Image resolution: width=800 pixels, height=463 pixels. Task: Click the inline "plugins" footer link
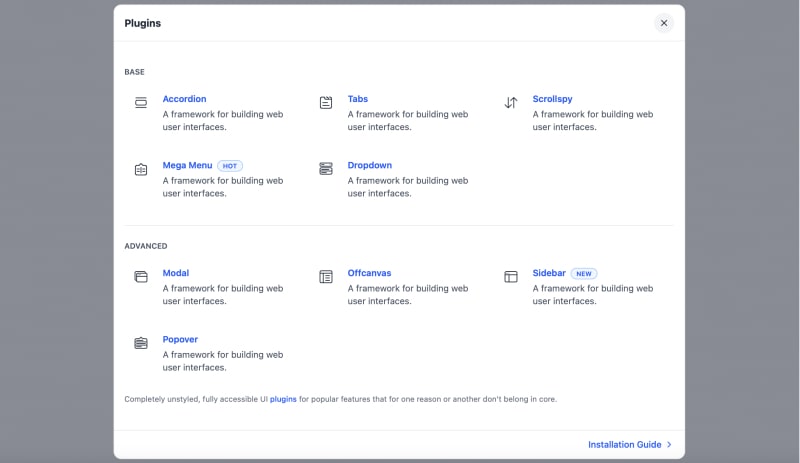point(283,399)
